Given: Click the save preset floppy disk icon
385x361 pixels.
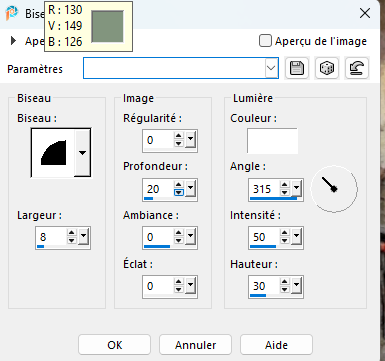Looking at the screenshot, I should click(x=297, y=68).
